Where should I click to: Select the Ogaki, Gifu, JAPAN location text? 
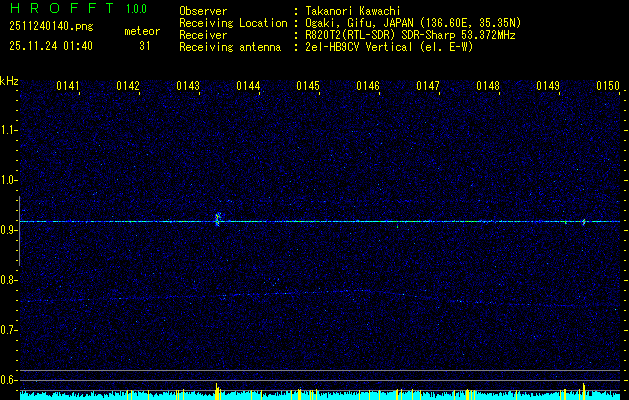coord(413,23)
